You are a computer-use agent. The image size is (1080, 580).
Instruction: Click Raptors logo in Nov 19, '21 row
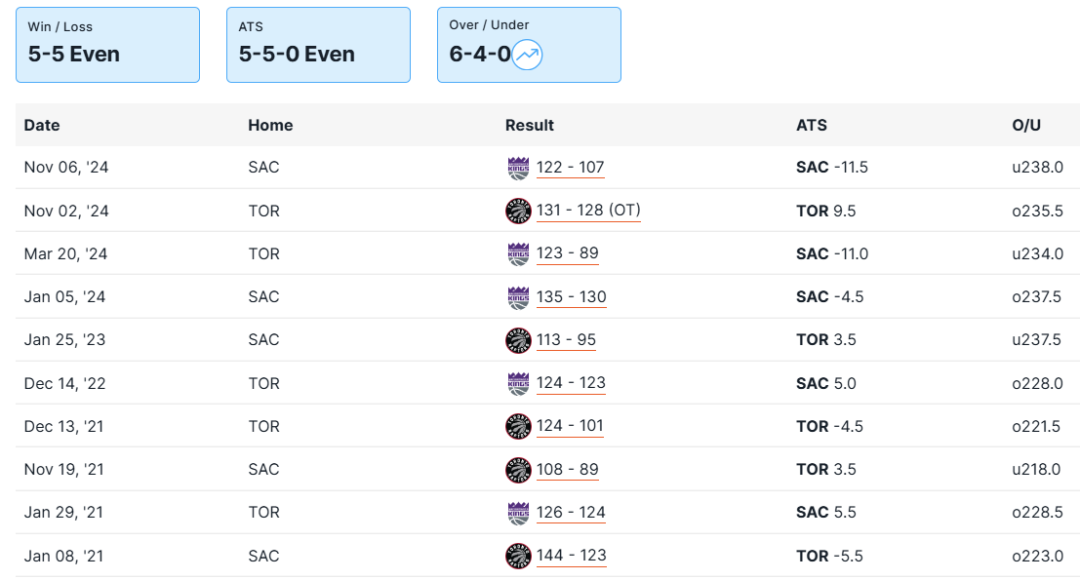[x=518, y=469]
